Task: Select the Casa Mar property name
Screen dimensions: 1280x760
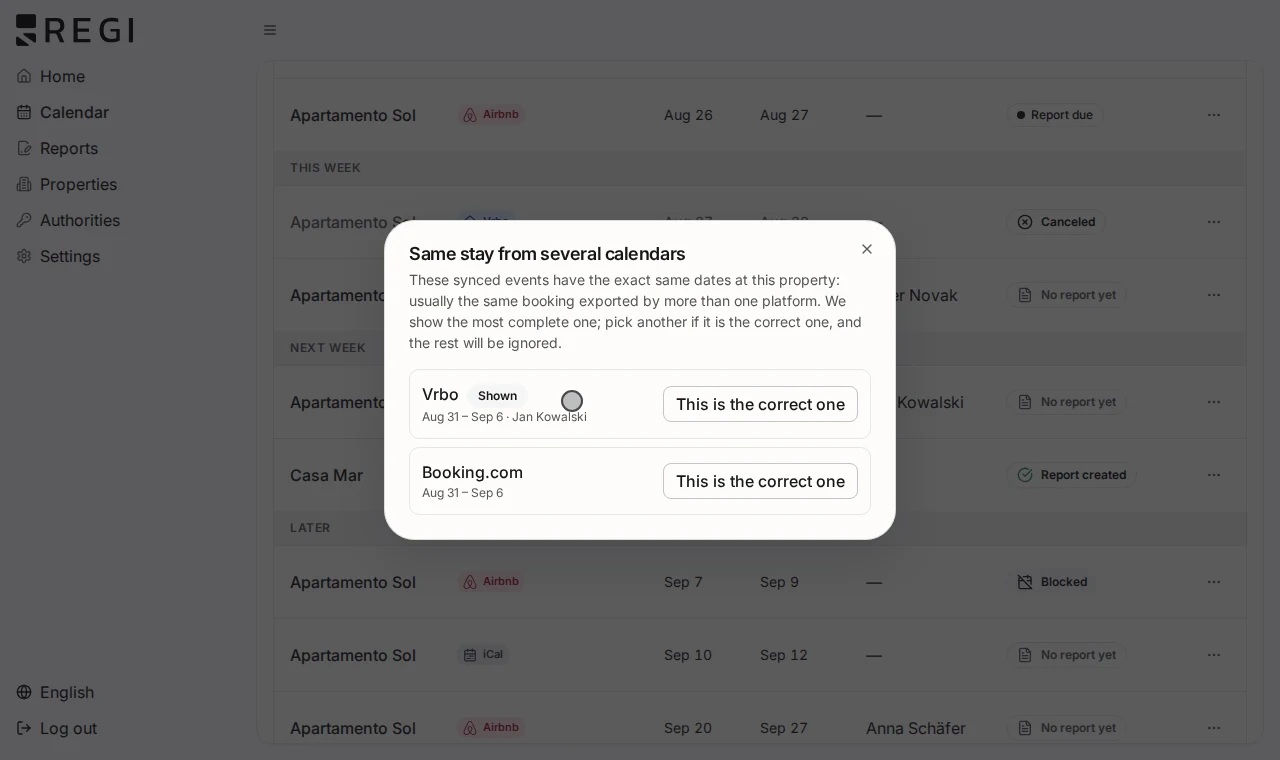Action: pos(326,475)
